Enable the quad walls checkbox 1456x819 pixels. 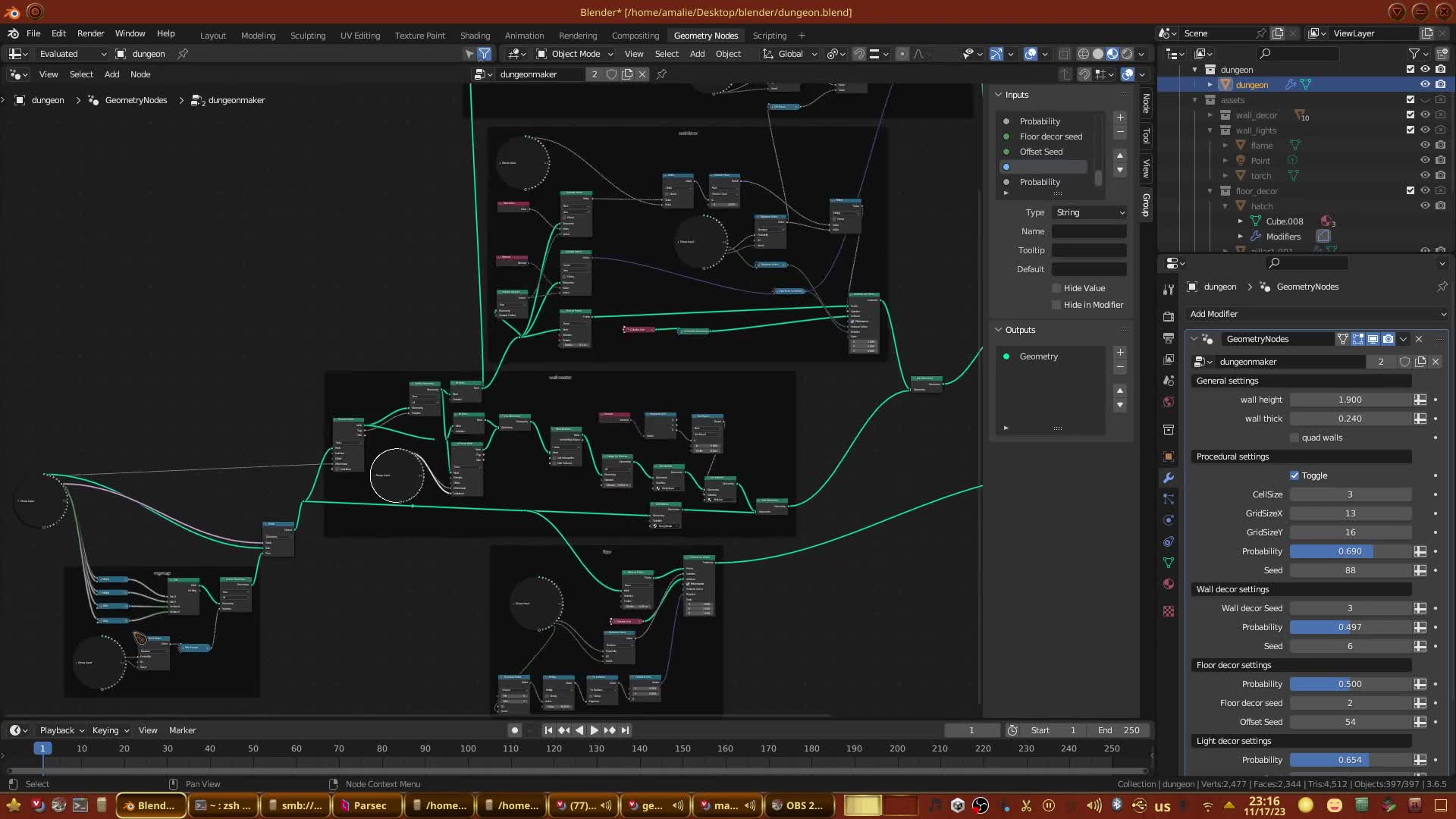pyautogui.click(x=1294, y=438)
